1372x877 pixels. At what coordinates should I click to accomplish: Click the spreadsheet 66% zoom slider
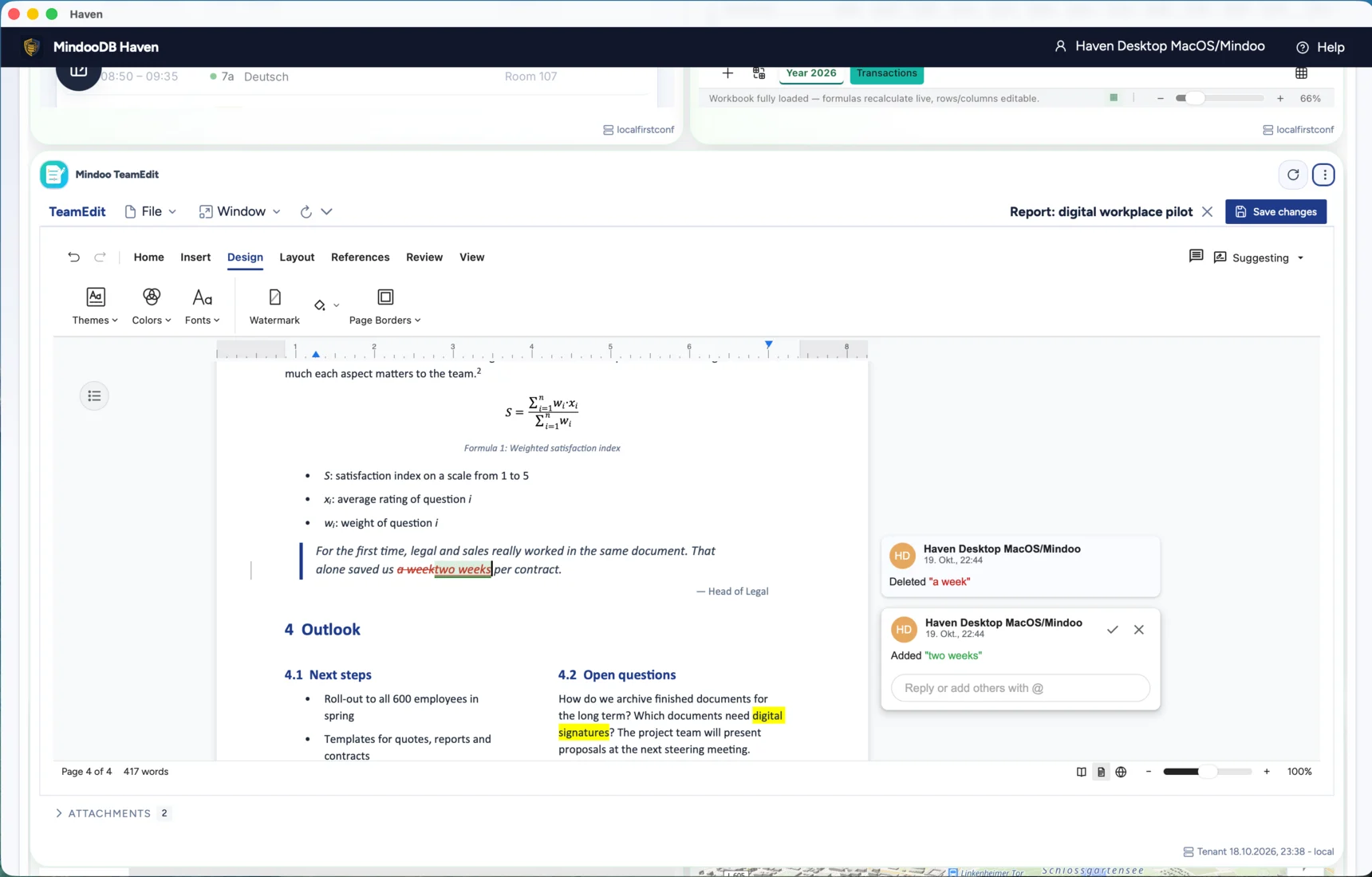tap(1220, 98)
